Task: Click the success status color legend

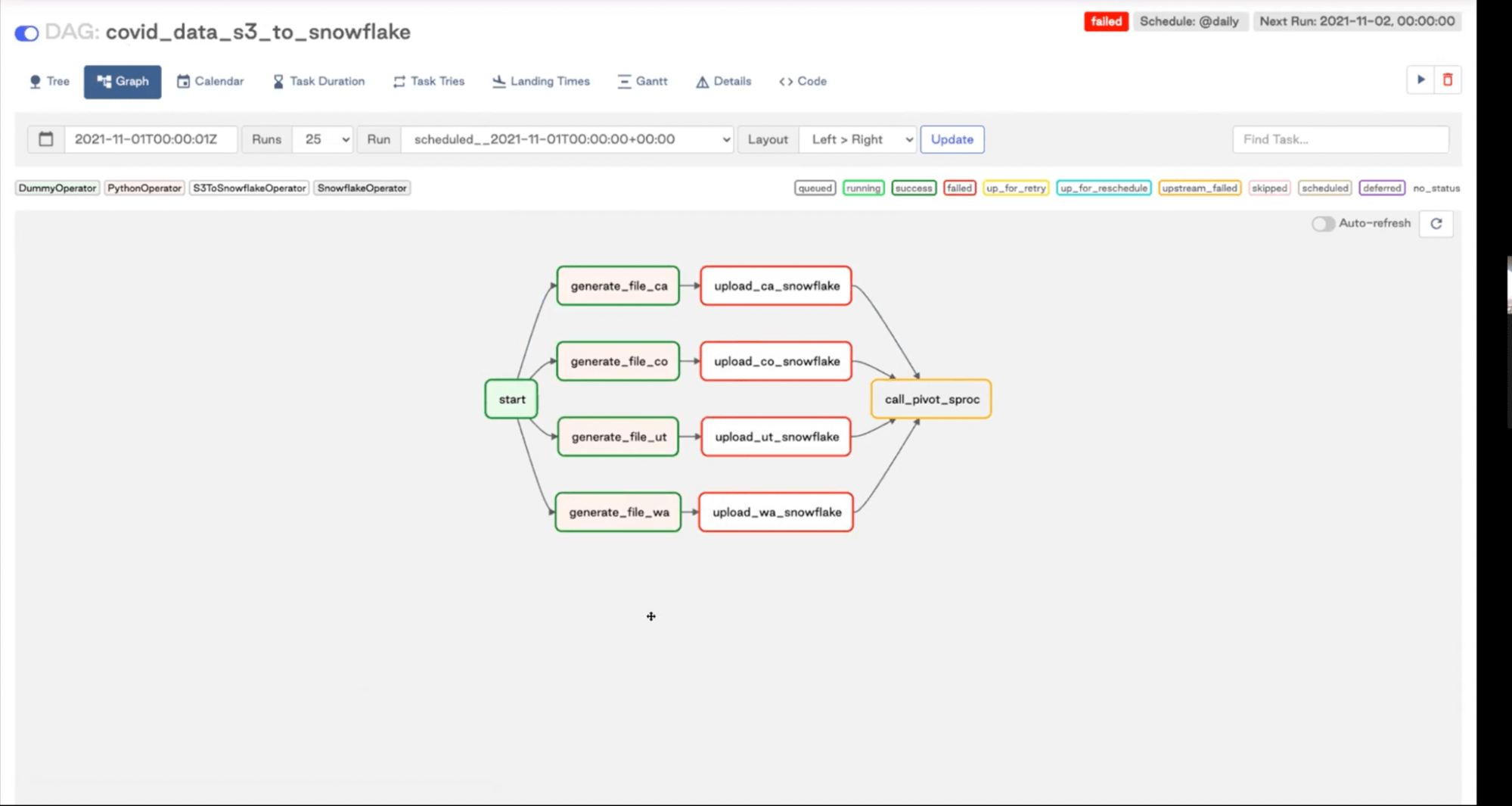Action: pos(914,188)
